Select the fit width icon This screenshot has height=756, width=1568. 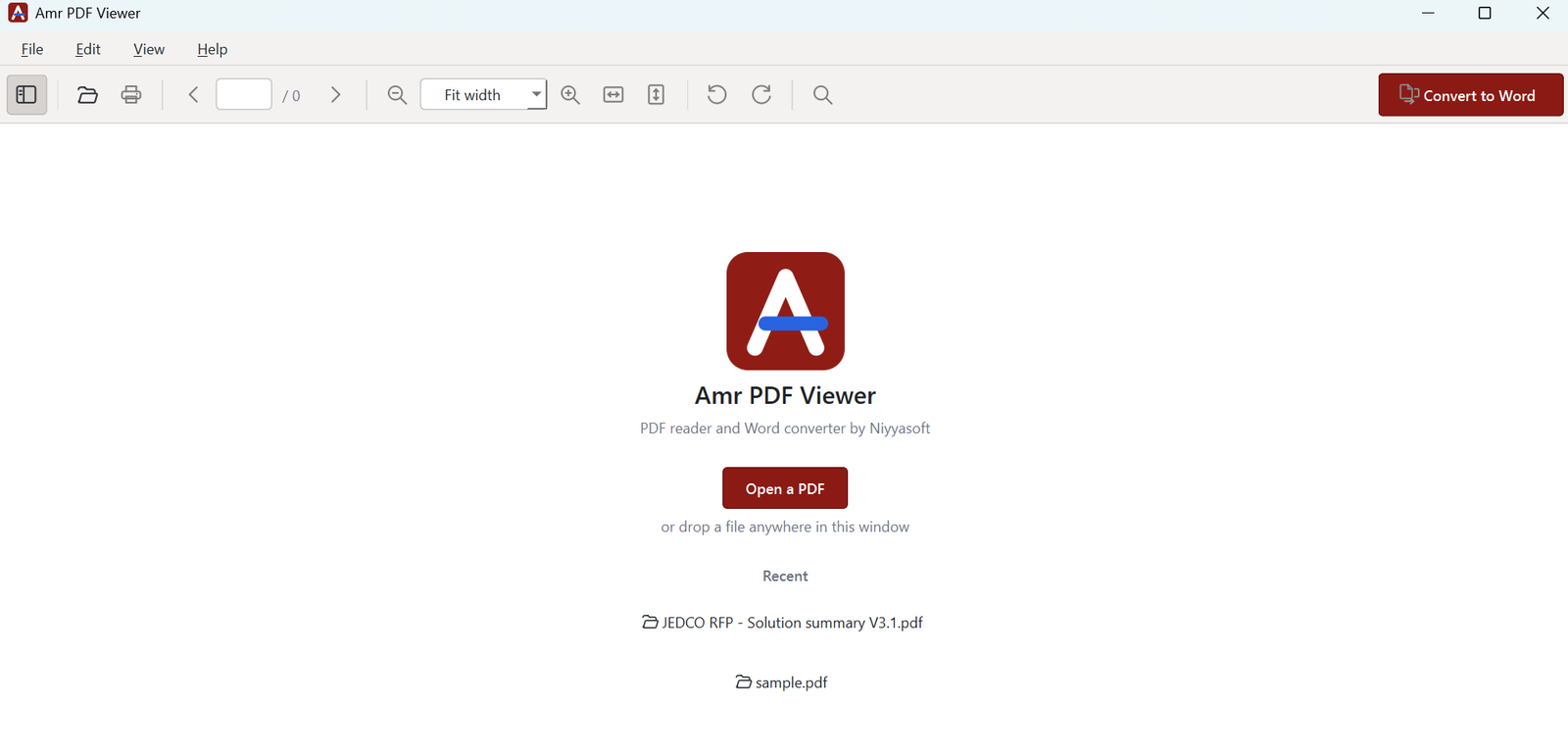tap(613, 95)
